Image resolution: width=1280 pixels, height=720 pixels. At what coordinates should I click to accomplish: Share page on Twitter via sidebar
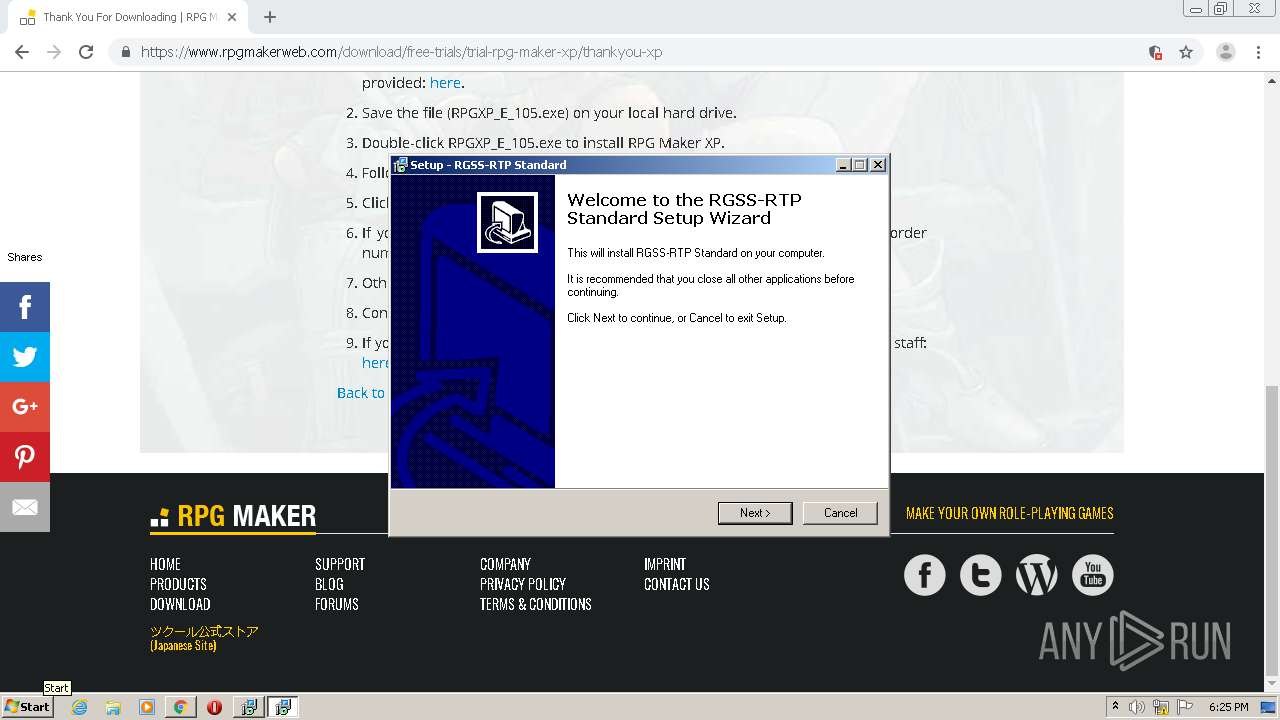pos(25,357)
